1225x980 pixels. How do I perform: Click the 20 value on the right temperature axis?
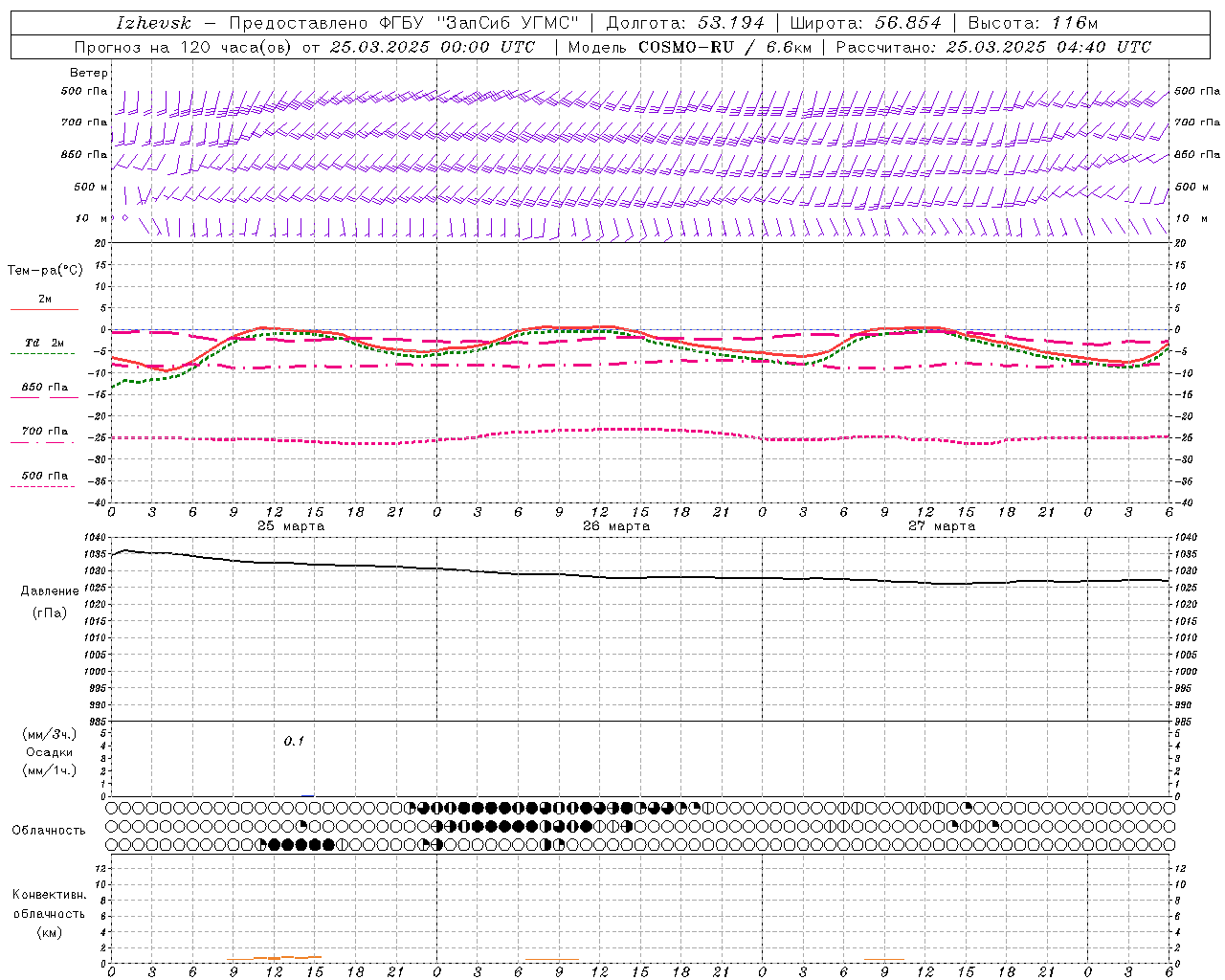click(1181, 244)
